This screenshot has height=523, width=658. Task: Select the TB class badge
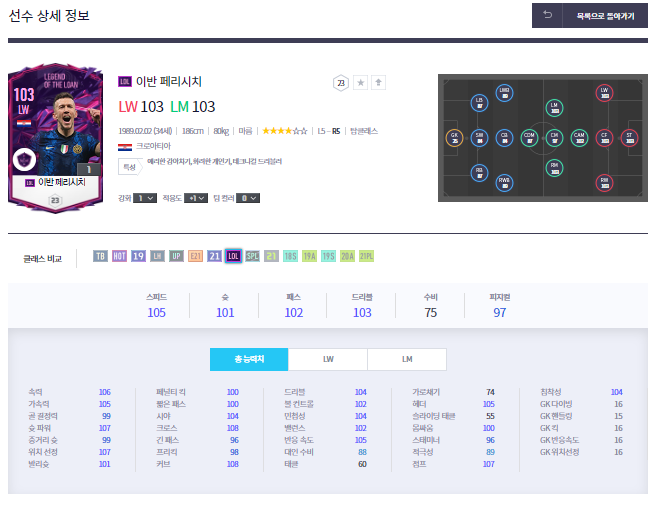(x=100, y=256)
